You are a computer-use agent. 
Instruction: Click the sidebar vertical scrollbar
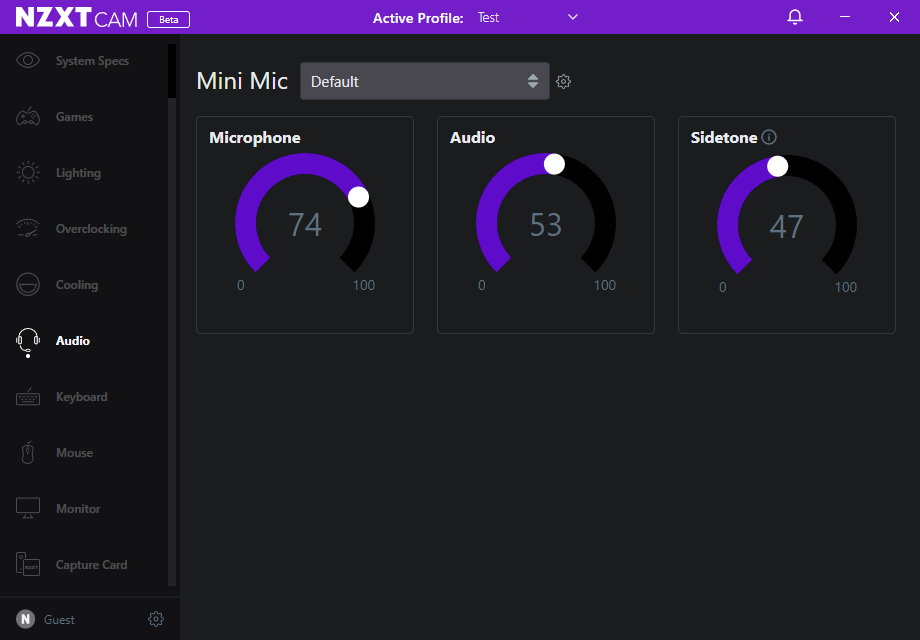(172, 71)
